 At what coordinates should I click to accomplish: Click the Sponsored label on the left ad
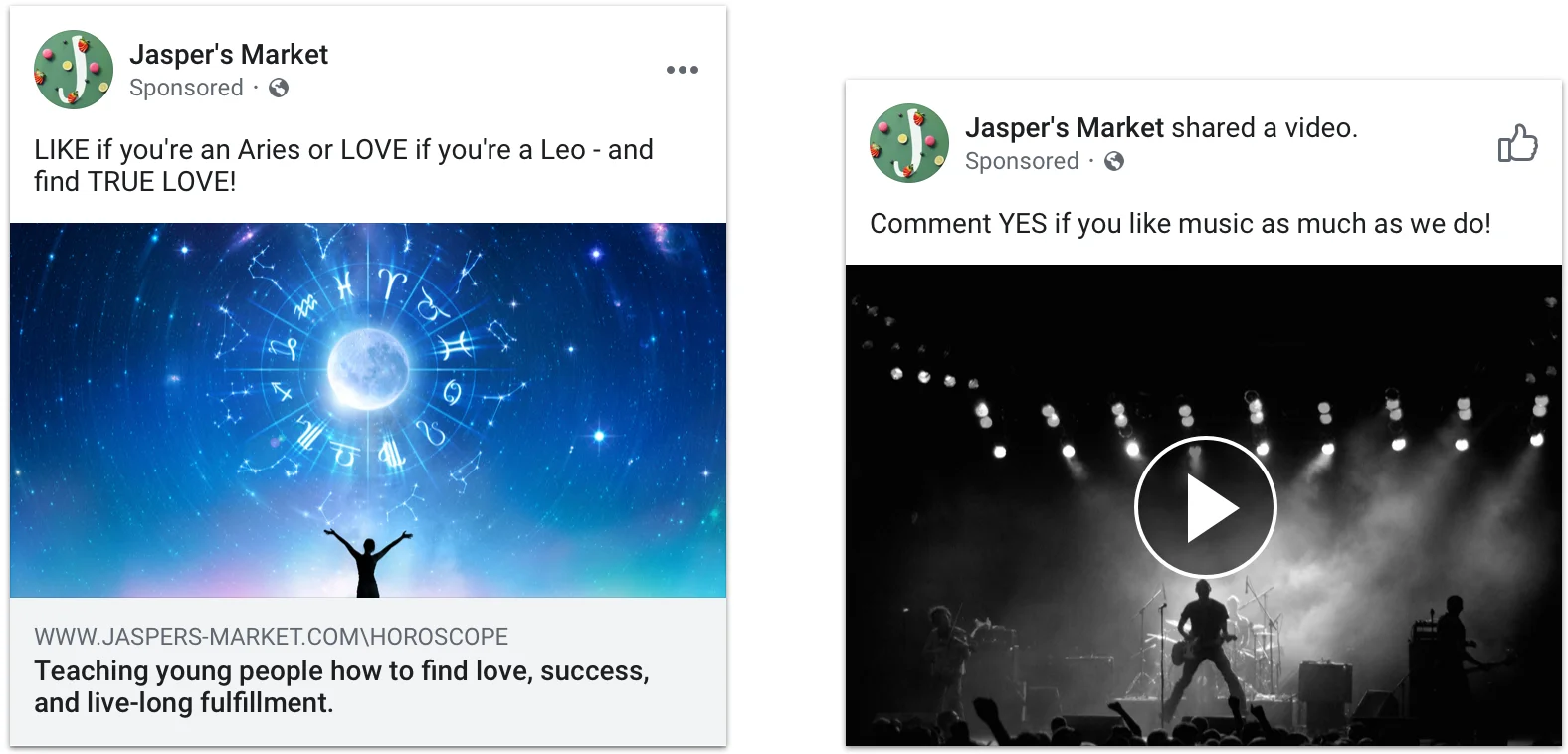click(x=186, y=88)
